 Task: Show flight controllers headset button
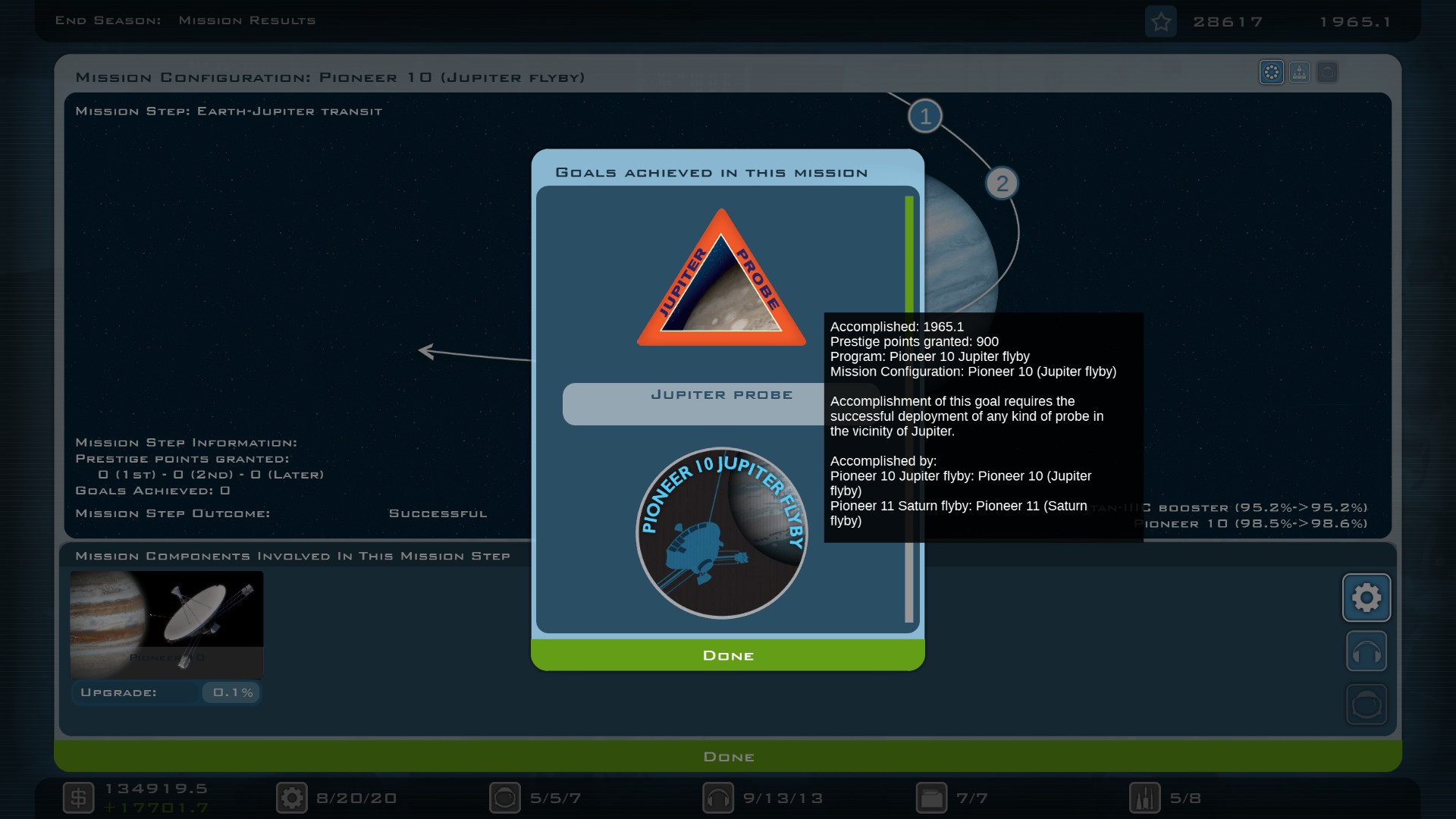[1367, 651]
